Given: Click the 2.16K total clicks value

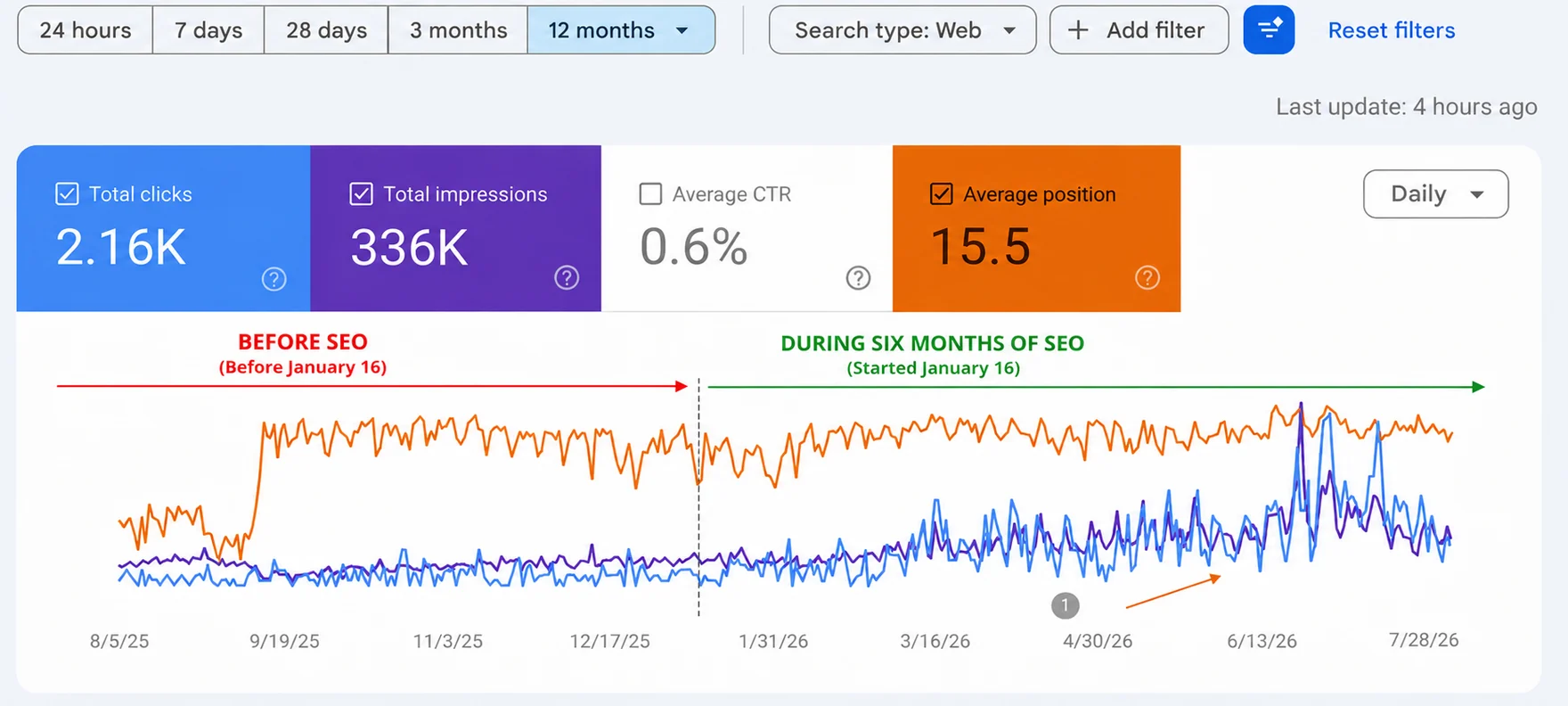Looking at the screenshot, I should point(121,247).
